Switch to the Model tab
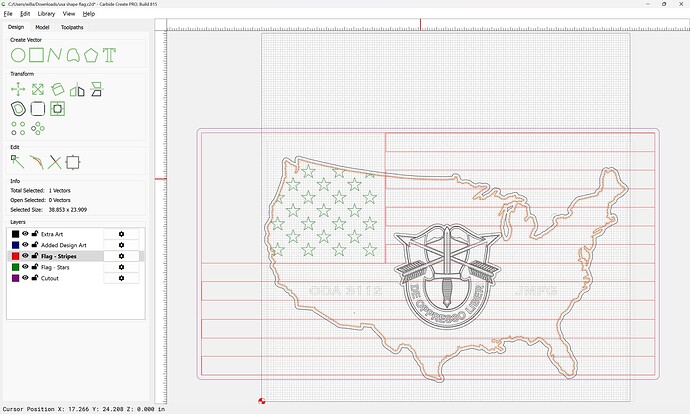690x414 pixels. (x=42, y=27)
